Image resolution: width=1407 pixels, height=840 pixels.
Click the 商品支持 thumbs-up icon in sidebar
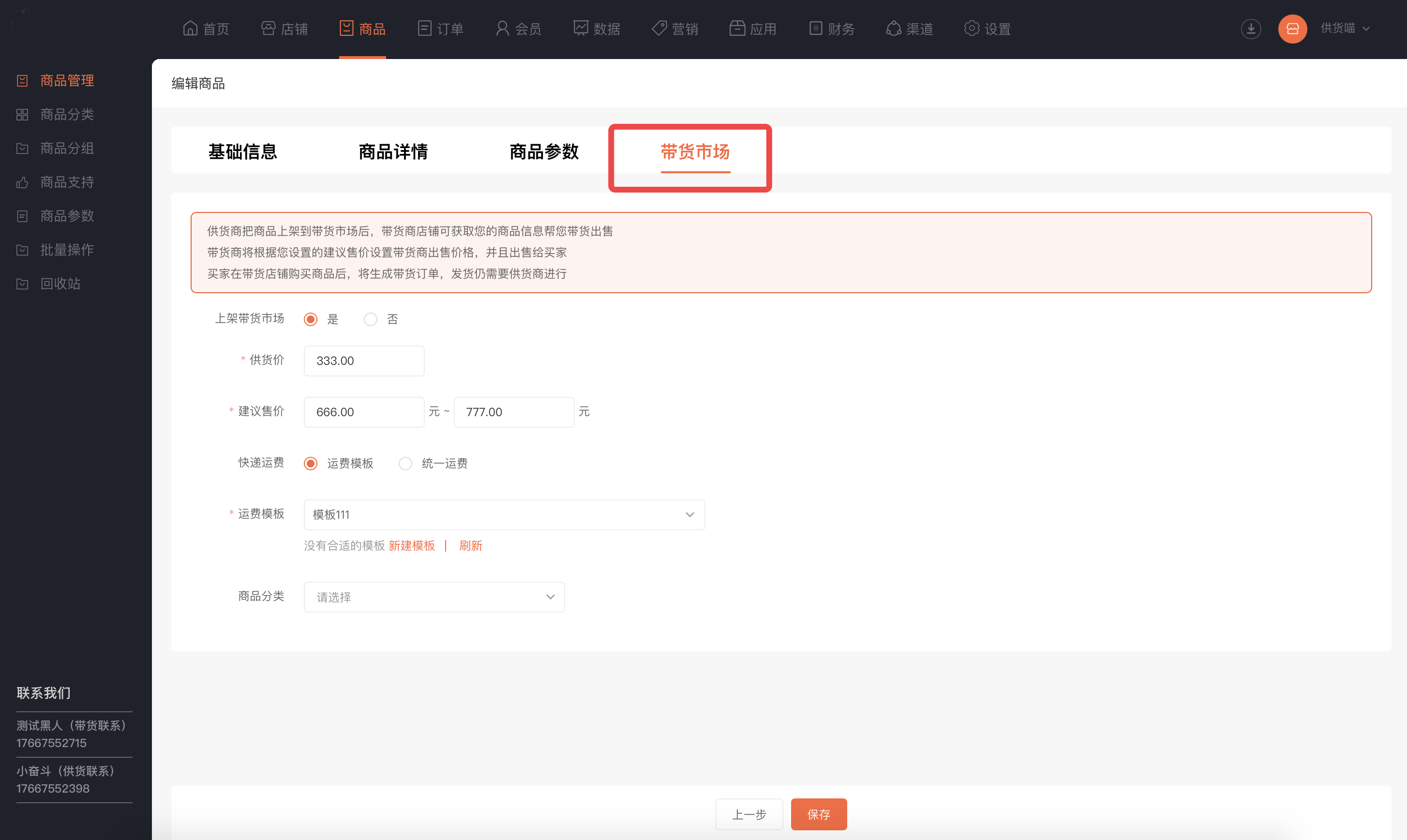22,182
